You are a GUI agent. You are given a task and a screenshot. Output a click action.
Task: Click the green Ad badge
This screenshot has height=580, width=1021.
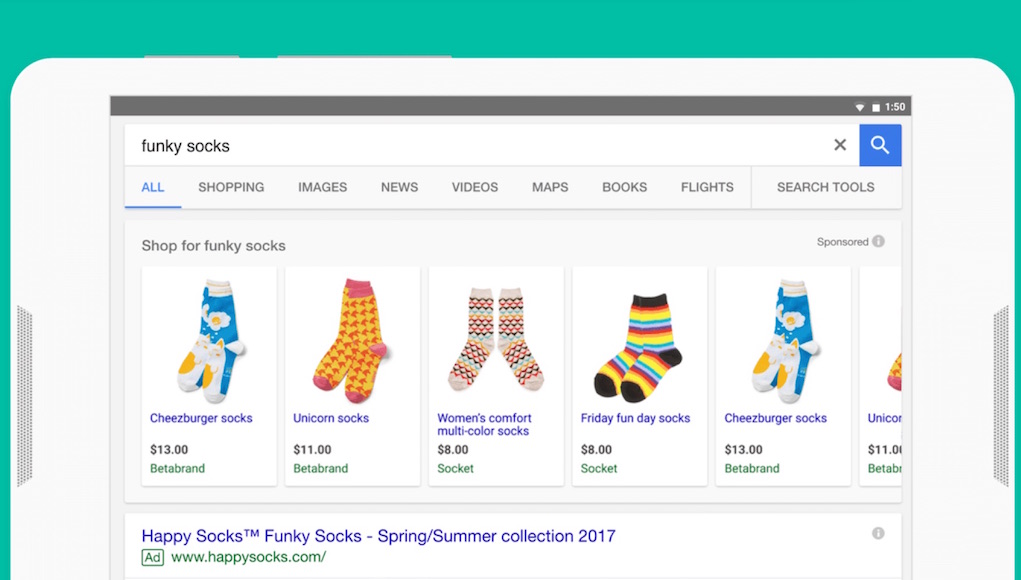click(152, 557)
